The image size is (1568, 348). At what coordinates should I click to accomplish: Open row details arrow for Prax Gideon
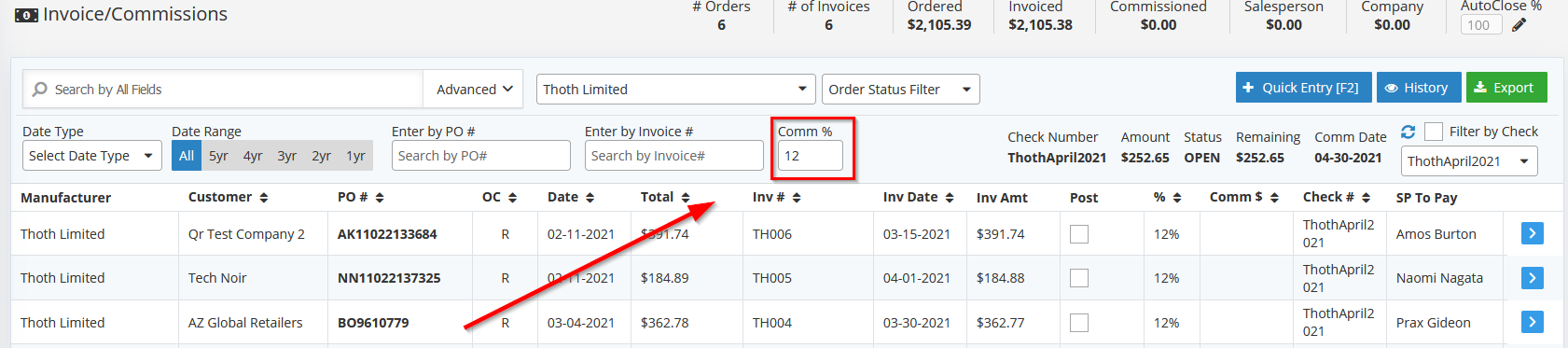point(1532,322)
